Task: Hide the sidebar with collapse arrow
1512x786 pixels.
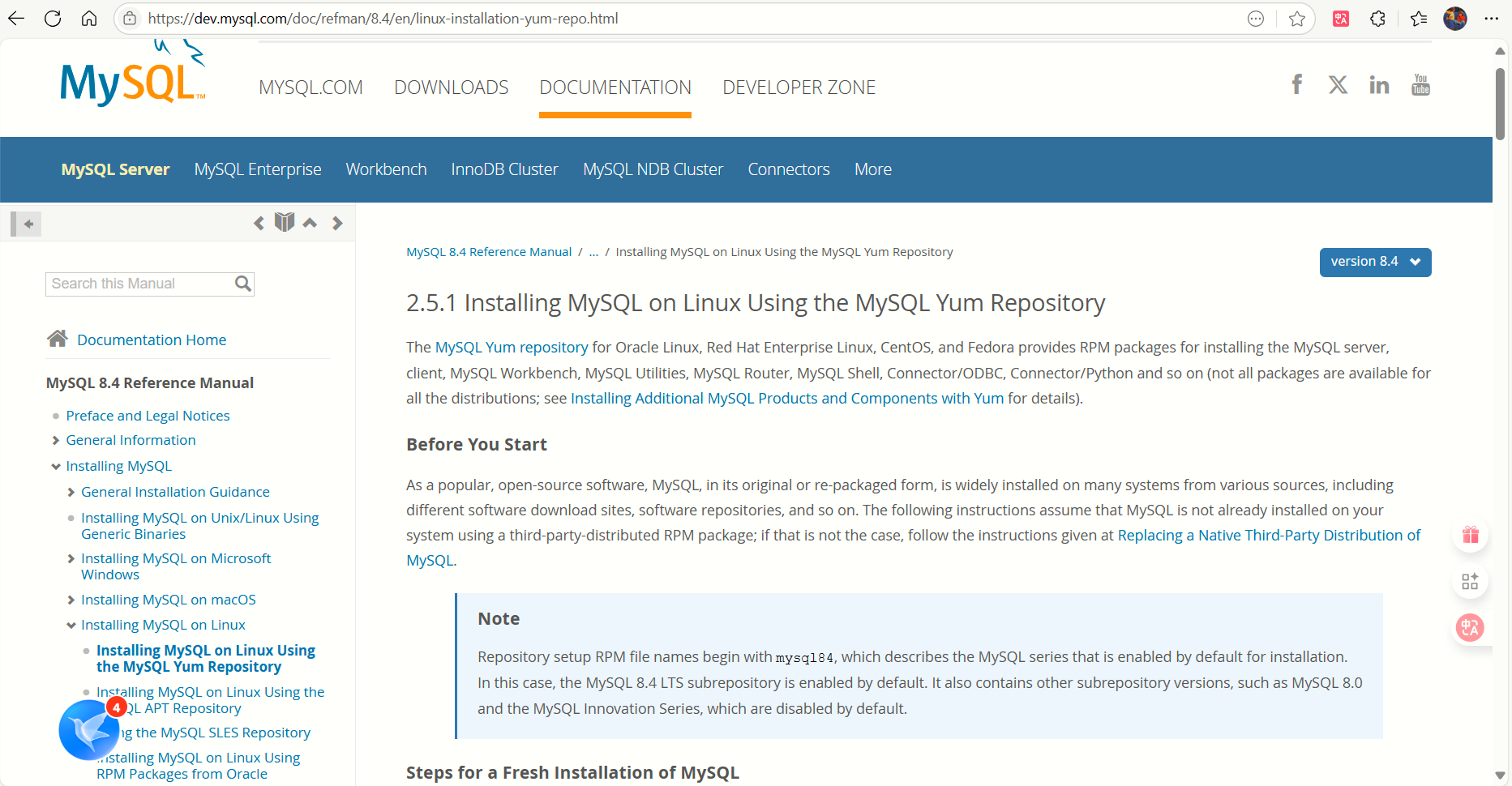Action: coord(26,224)
